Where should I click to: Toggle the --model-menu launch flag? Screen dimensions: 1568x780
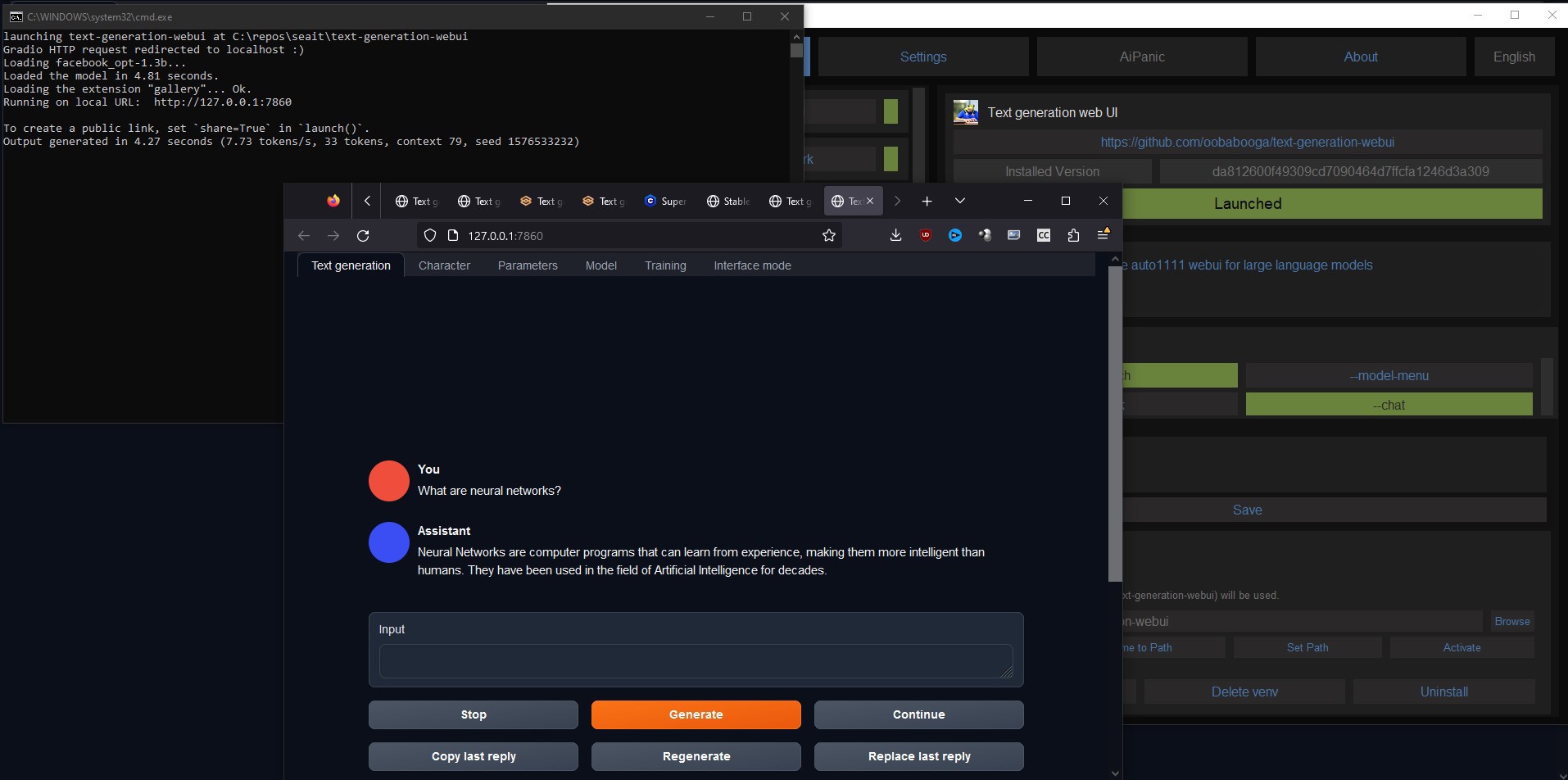click(1389, 375)
